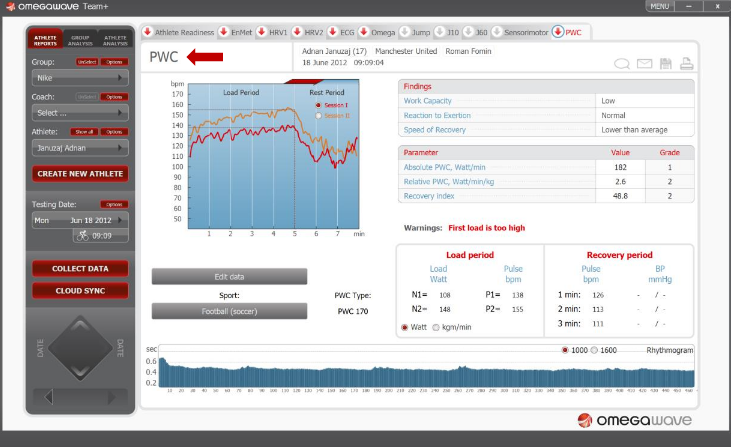
Task: Click the 'First load is too high' warning
Action: click(x=487, y=228)
